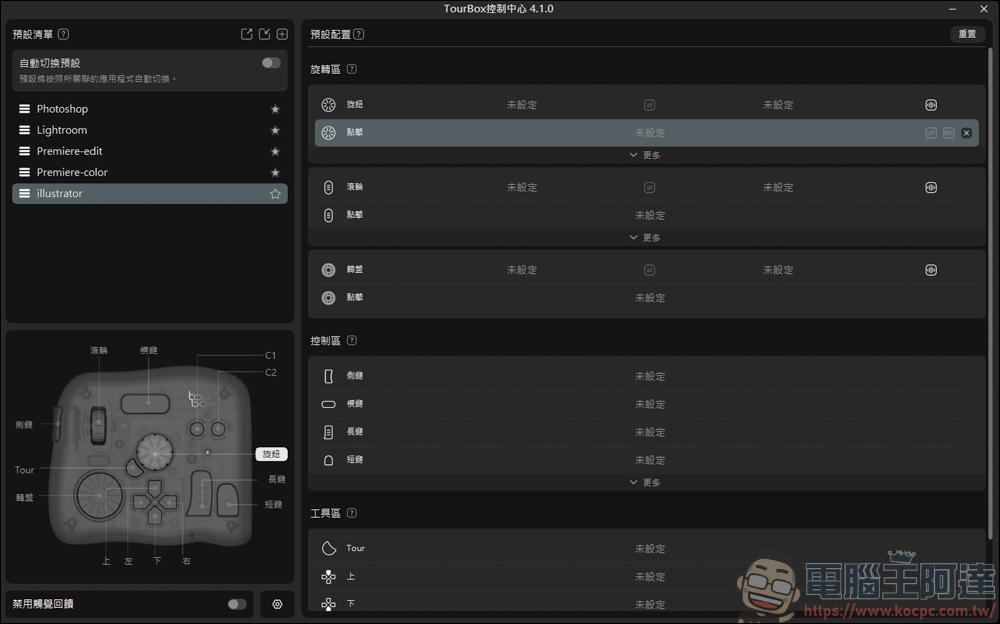This screenshot has height=624, width=1000.
Task: Click the REP icon in highlighted 點擊 row
Action: coord(949,133)
